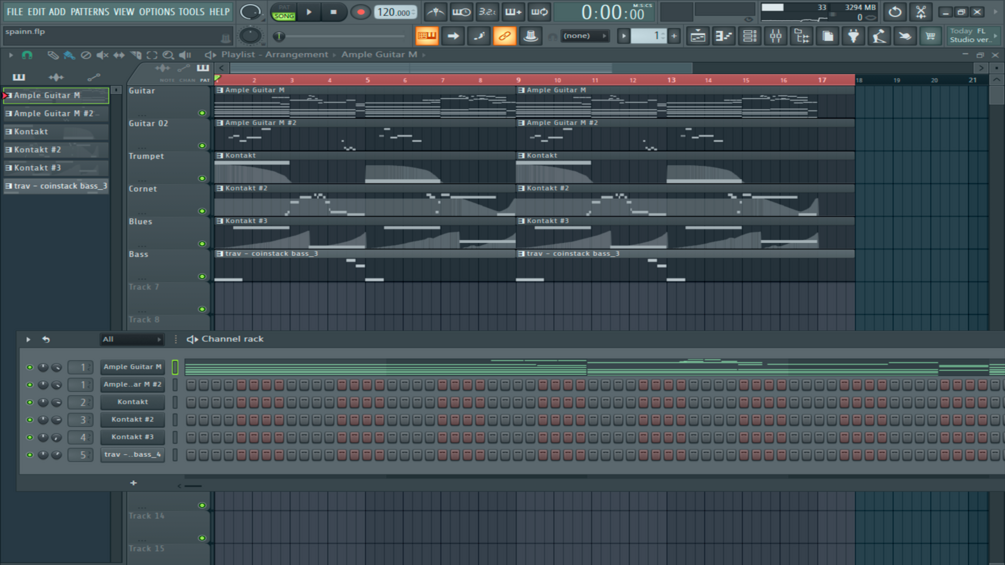Mute trav -..bass_4 channel green light

(29, 455)
